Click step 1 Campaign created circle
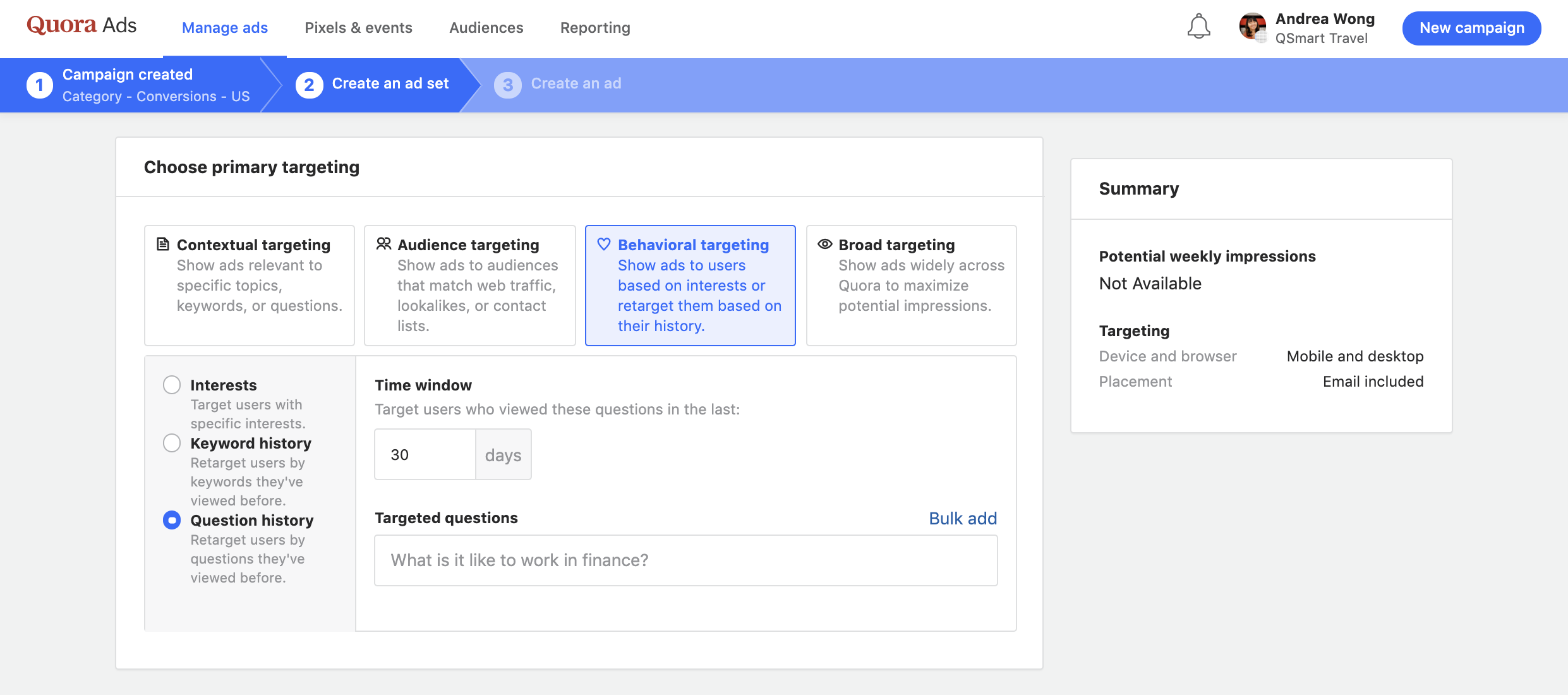1568x695 pixels. [x=40, y=85]
